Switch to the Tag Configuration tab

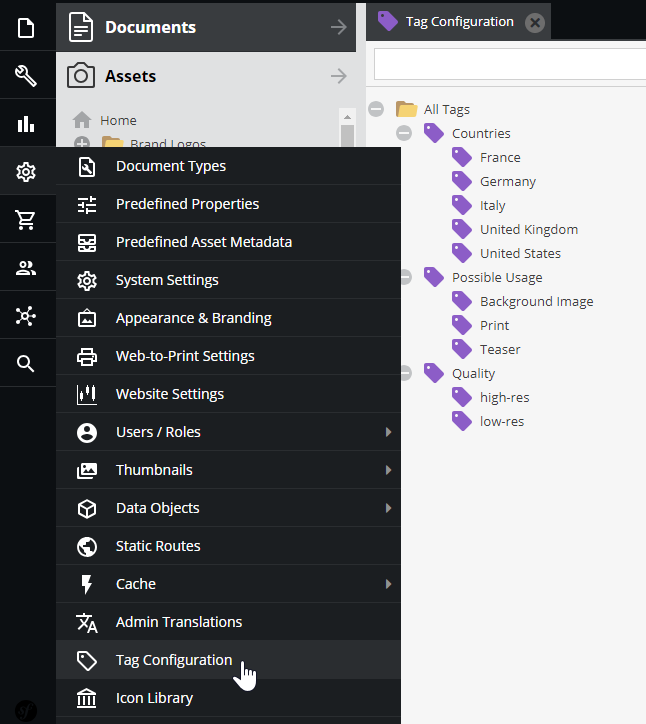tap(458, 22)
